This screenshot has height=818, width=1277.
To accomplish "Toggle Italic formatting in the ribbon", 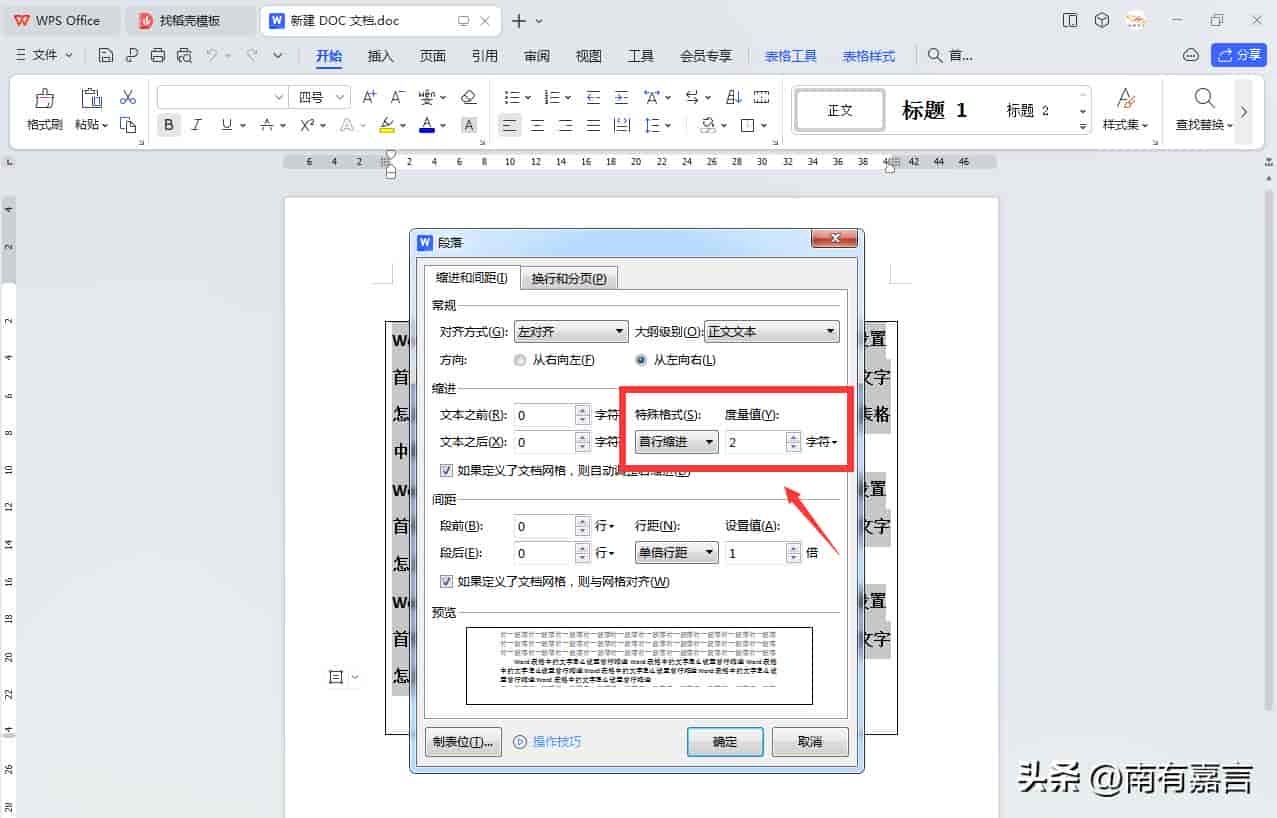I will [197, 125].
